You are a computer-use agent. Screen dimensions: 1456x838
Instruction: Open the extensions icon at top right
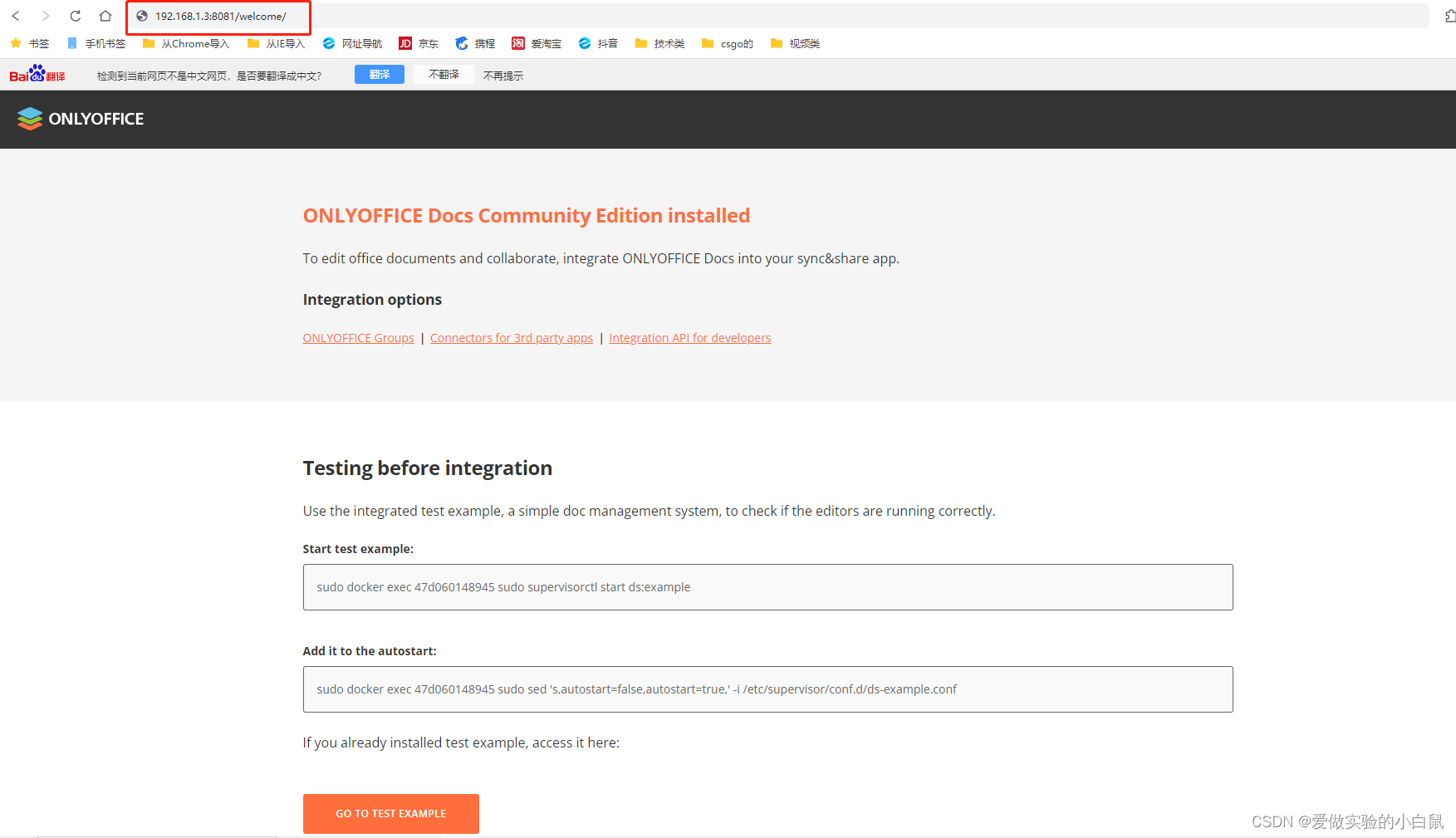click(x=1449, y=16)
